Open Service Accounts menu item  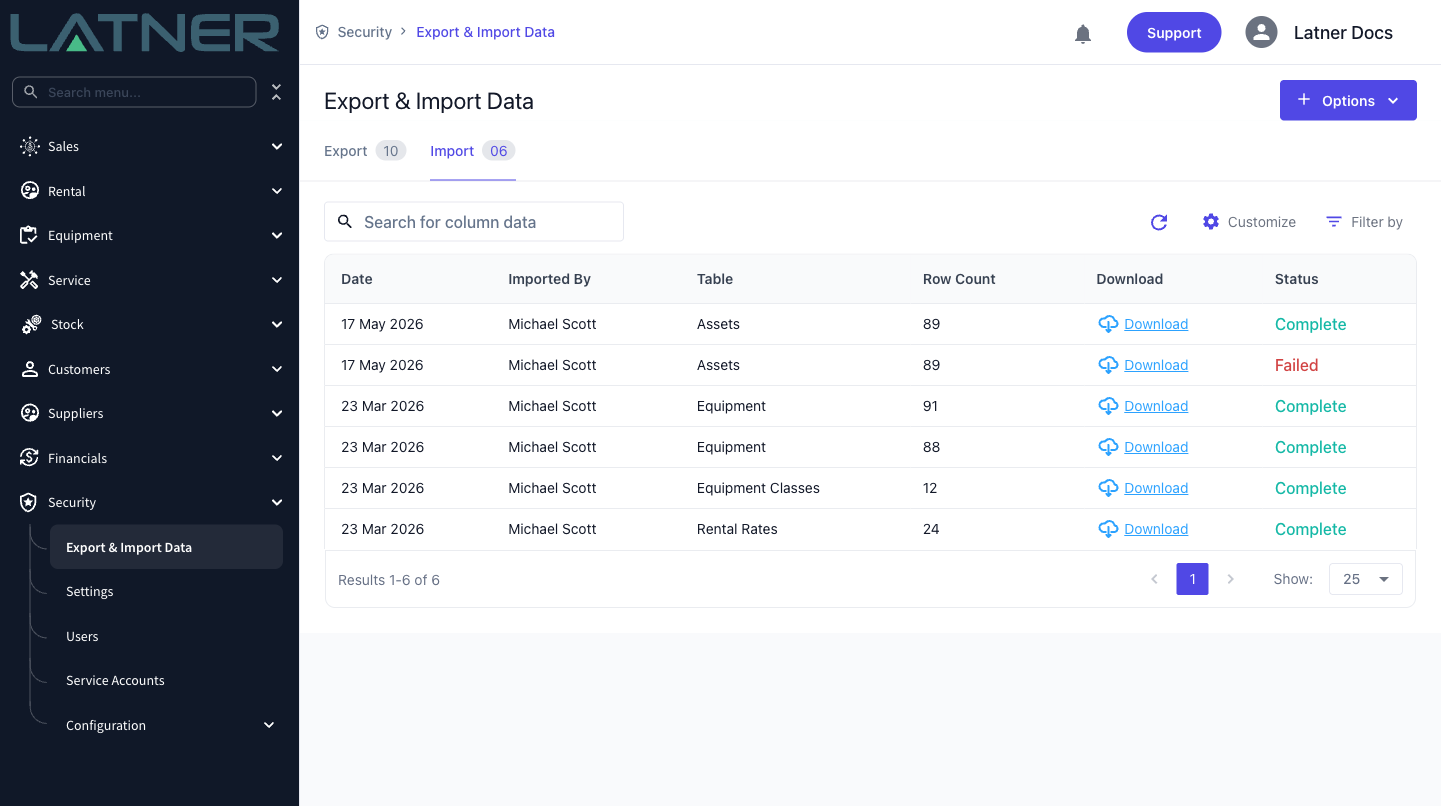(115, 681)
